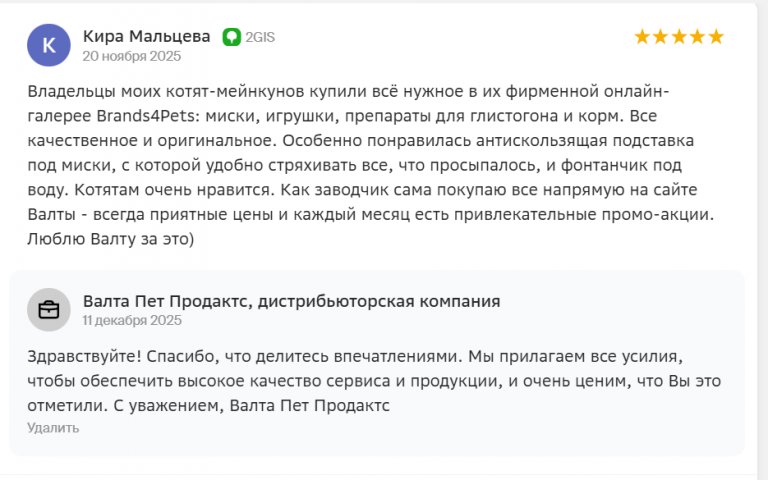Click the fifth rating star
The width and height of the screenshot is (768, 480).
coord(715,37)
